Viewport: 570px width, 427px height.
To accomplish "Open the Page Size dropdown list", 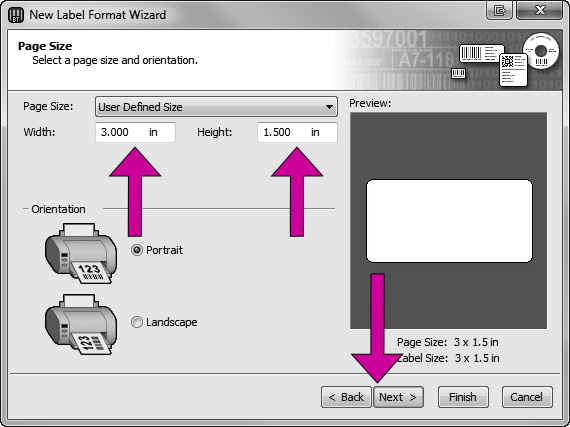I will [216, 107].
